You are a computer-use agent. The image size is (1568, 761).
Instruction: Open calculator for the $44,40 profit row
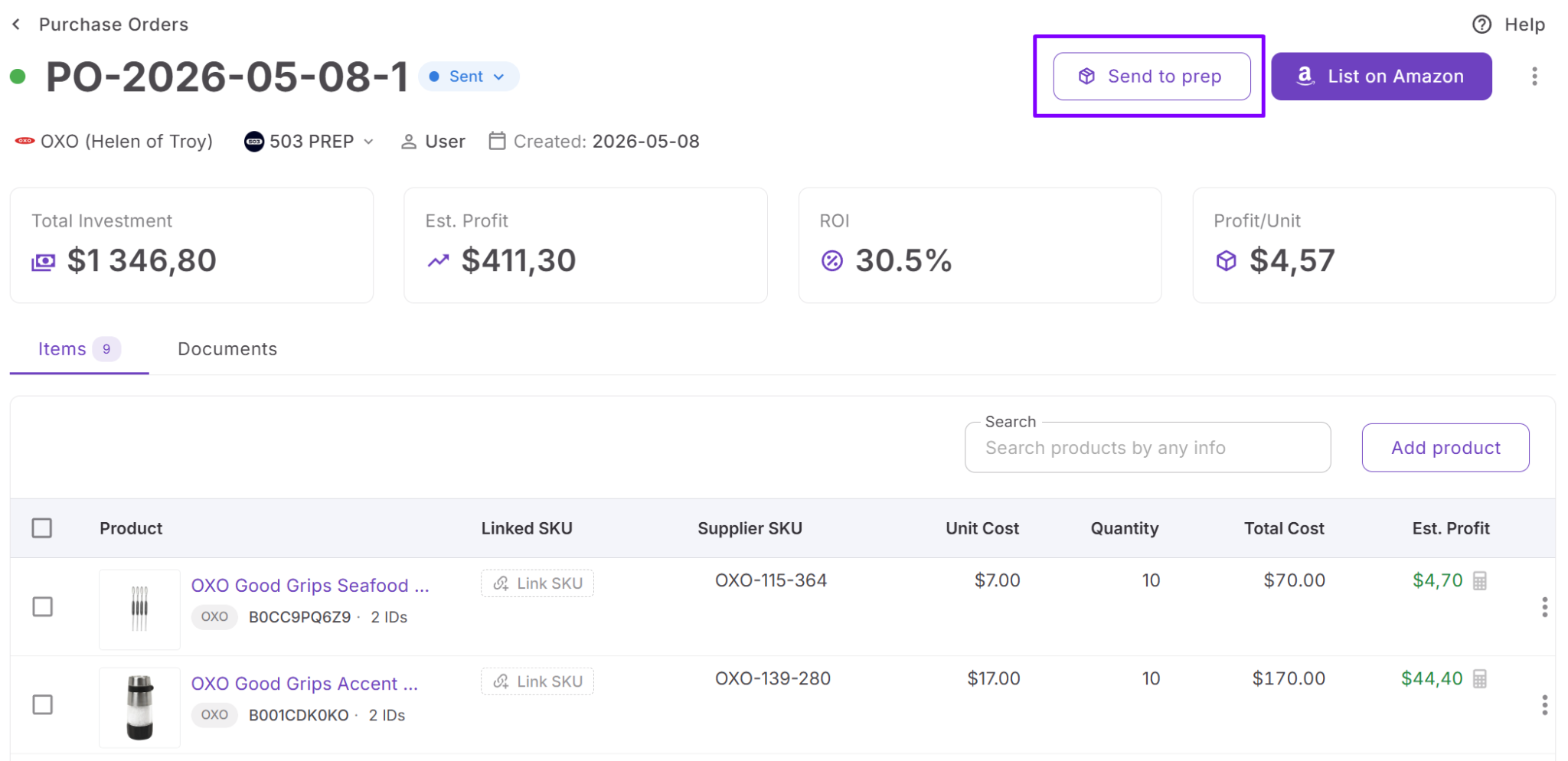click(1480, 679)
